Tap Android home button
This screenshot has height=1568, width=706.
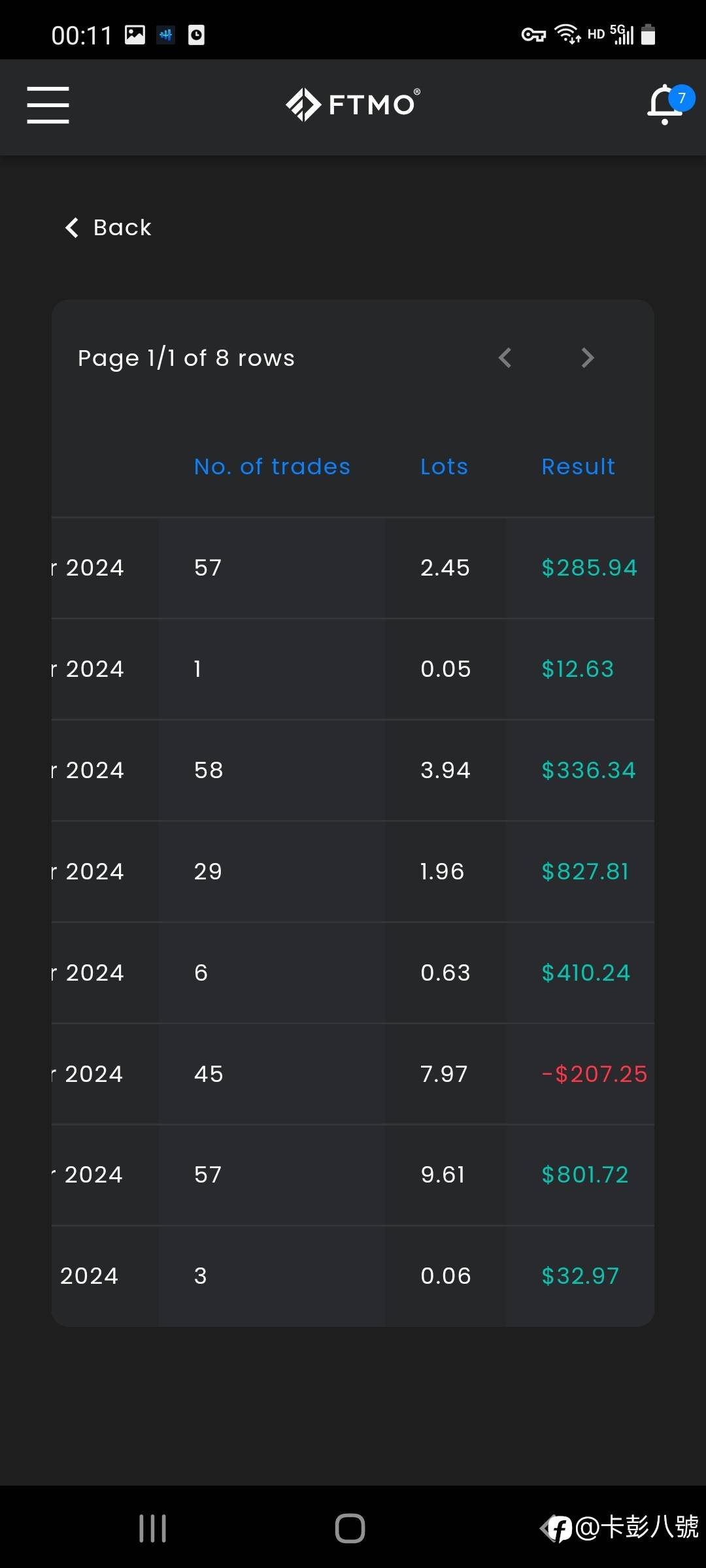350,1528
